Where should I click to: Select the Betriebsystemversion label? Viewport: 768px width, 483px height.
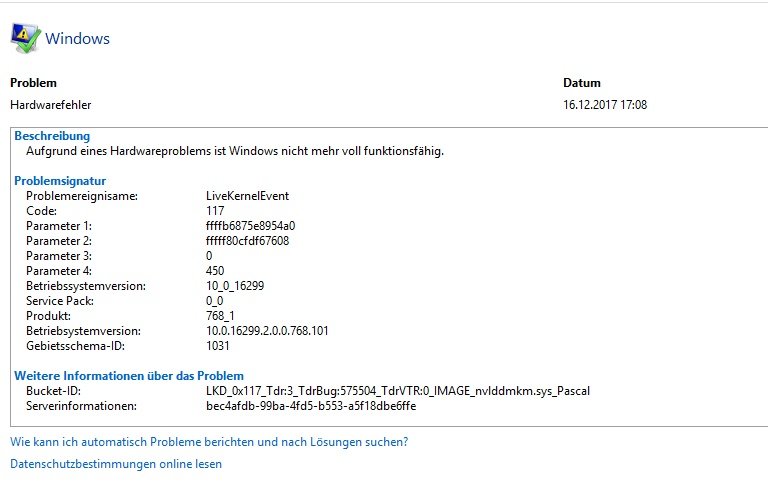point(83,331)
